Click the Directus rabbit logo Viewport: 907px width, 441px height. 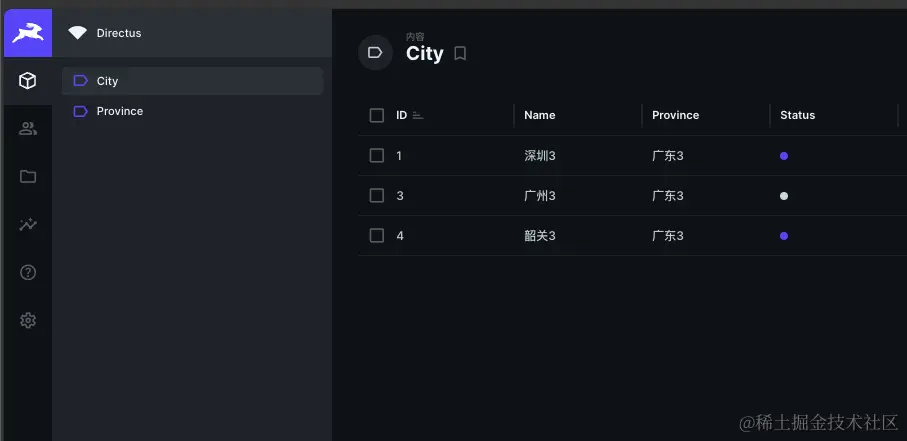coord(28,33)
